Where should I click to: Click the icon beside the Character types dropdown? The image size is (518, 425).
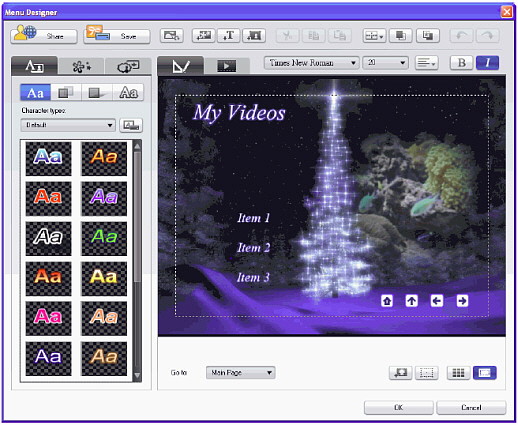[x=131, y=125]
